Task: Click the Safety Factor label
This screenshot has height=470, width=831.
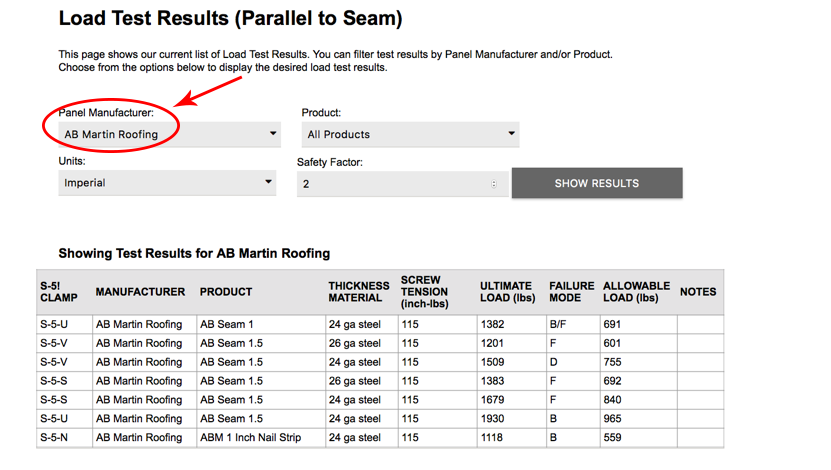Action: [330, 162]
